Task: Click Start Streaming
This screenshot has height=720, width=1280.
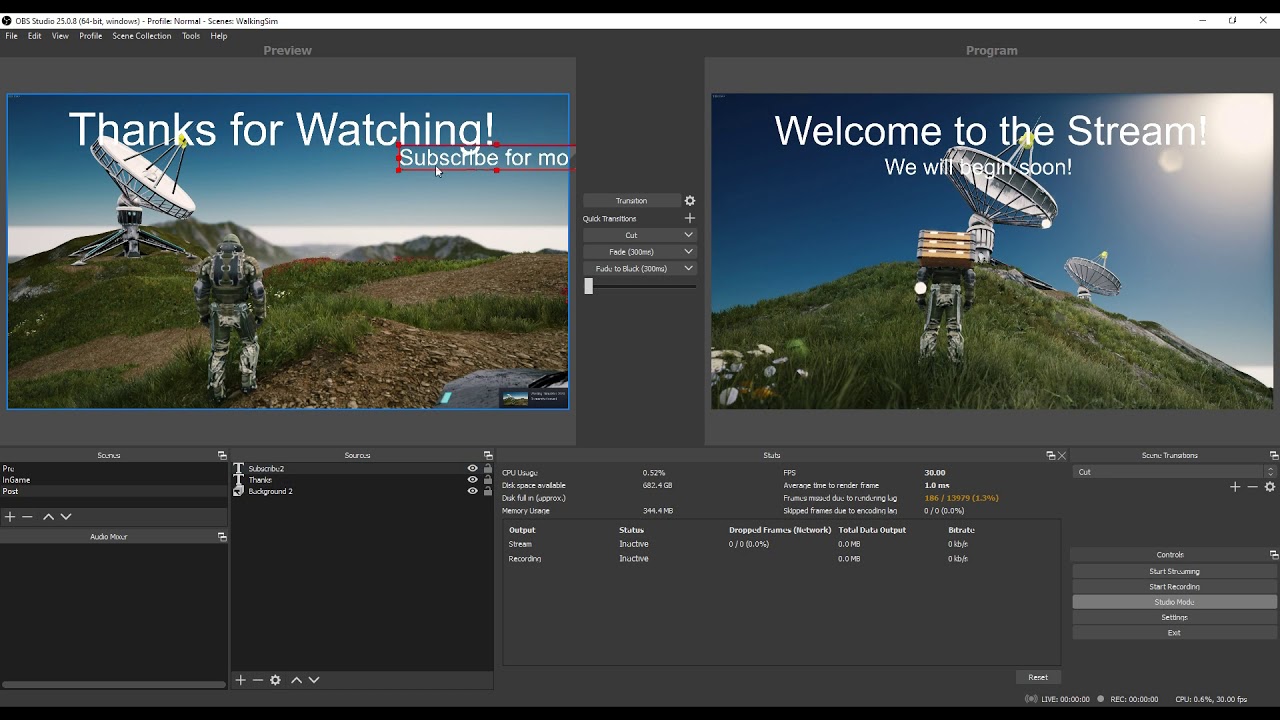Action: pyautogui.click(x=1174, y=572)
